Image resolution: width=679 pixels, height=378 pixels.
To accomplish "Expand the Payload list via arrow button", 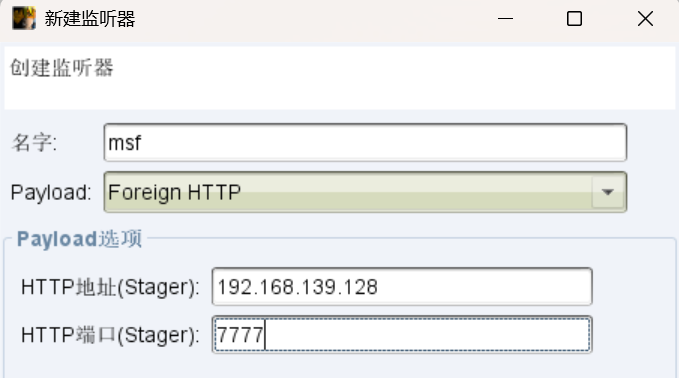I will 608,192.
